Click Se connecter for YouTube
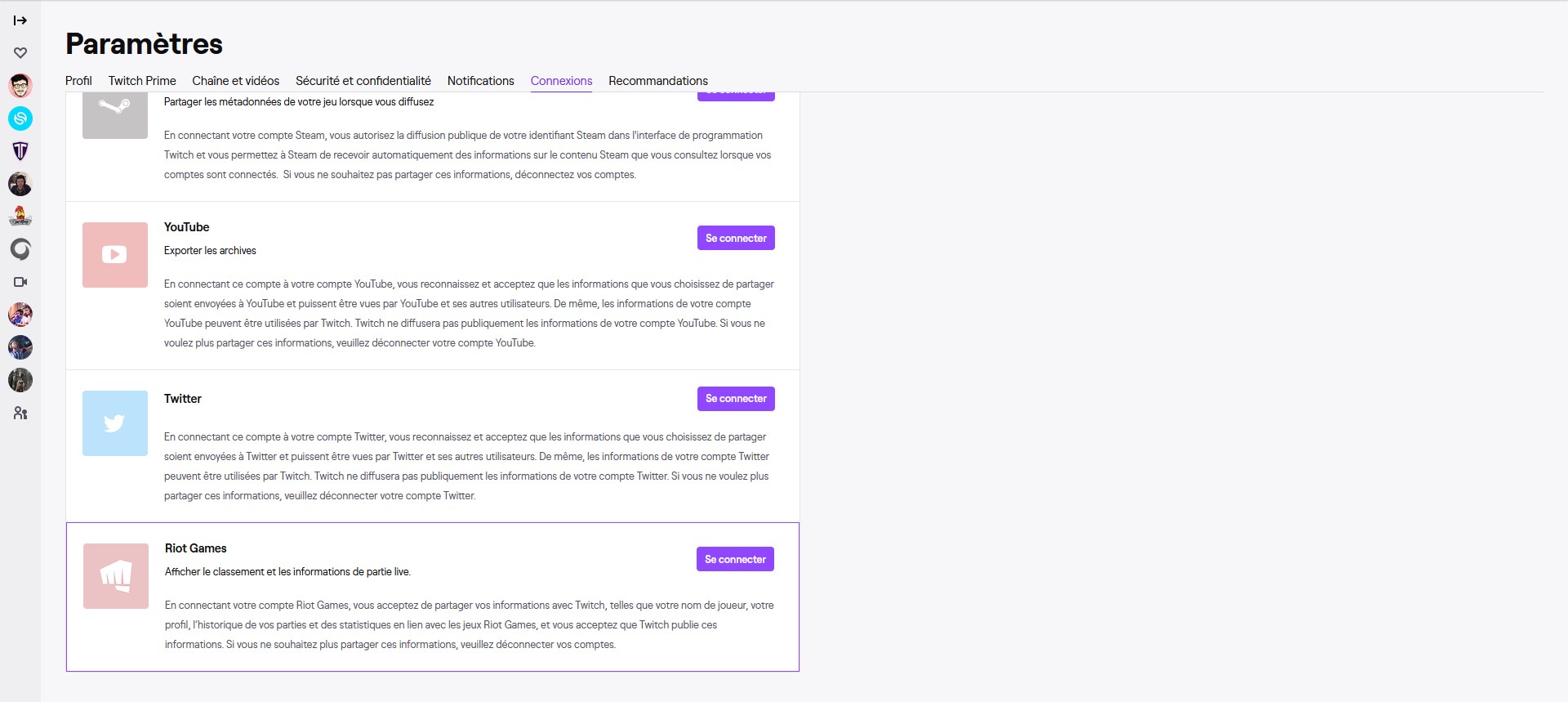The image size is (1568, 702). coord(736,238)
